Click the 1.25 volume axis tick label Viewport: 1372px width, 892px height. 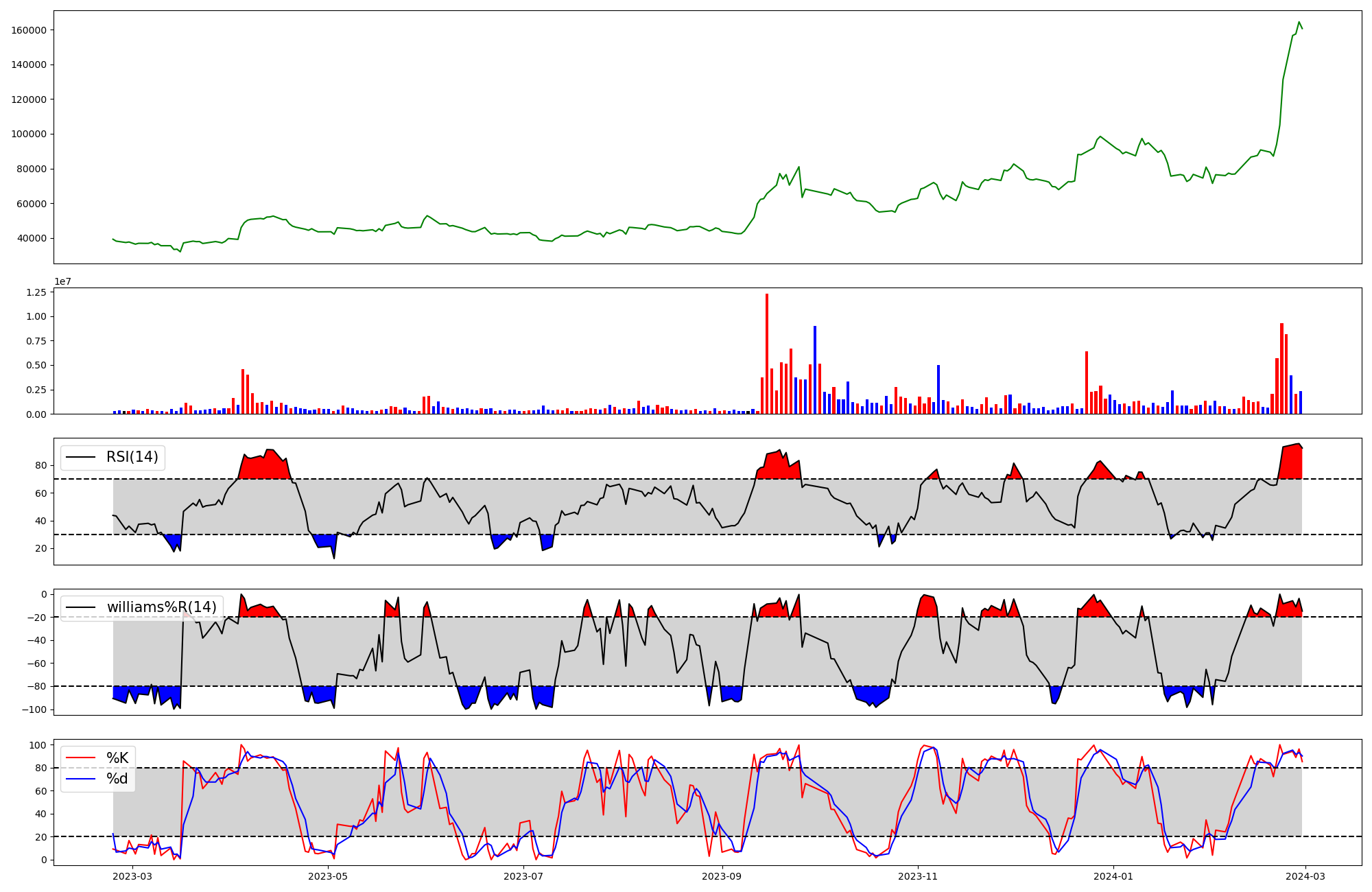pyautogui.click(x=37, y=292)
